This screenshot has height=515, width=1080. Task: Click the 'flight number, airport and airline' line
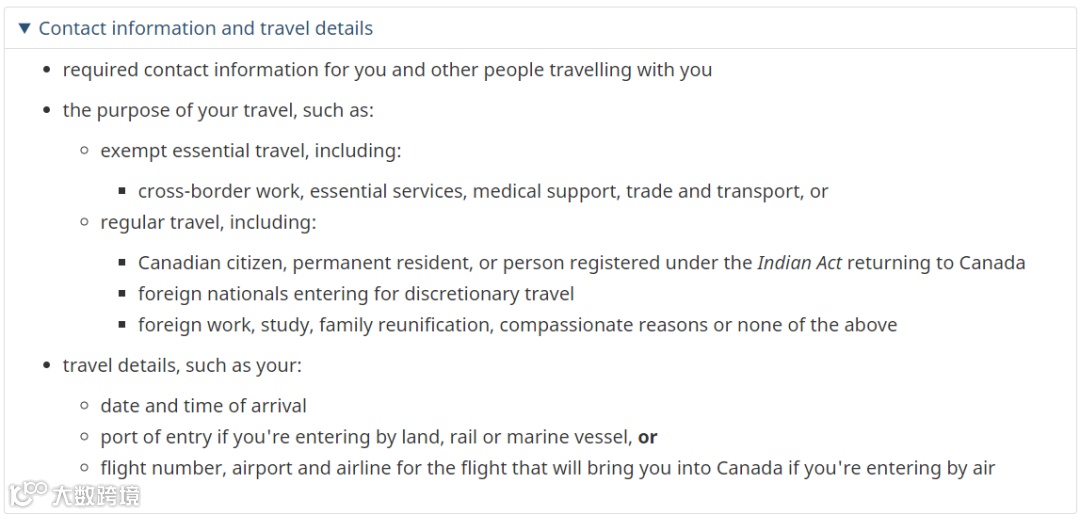(x=547, y=468)
